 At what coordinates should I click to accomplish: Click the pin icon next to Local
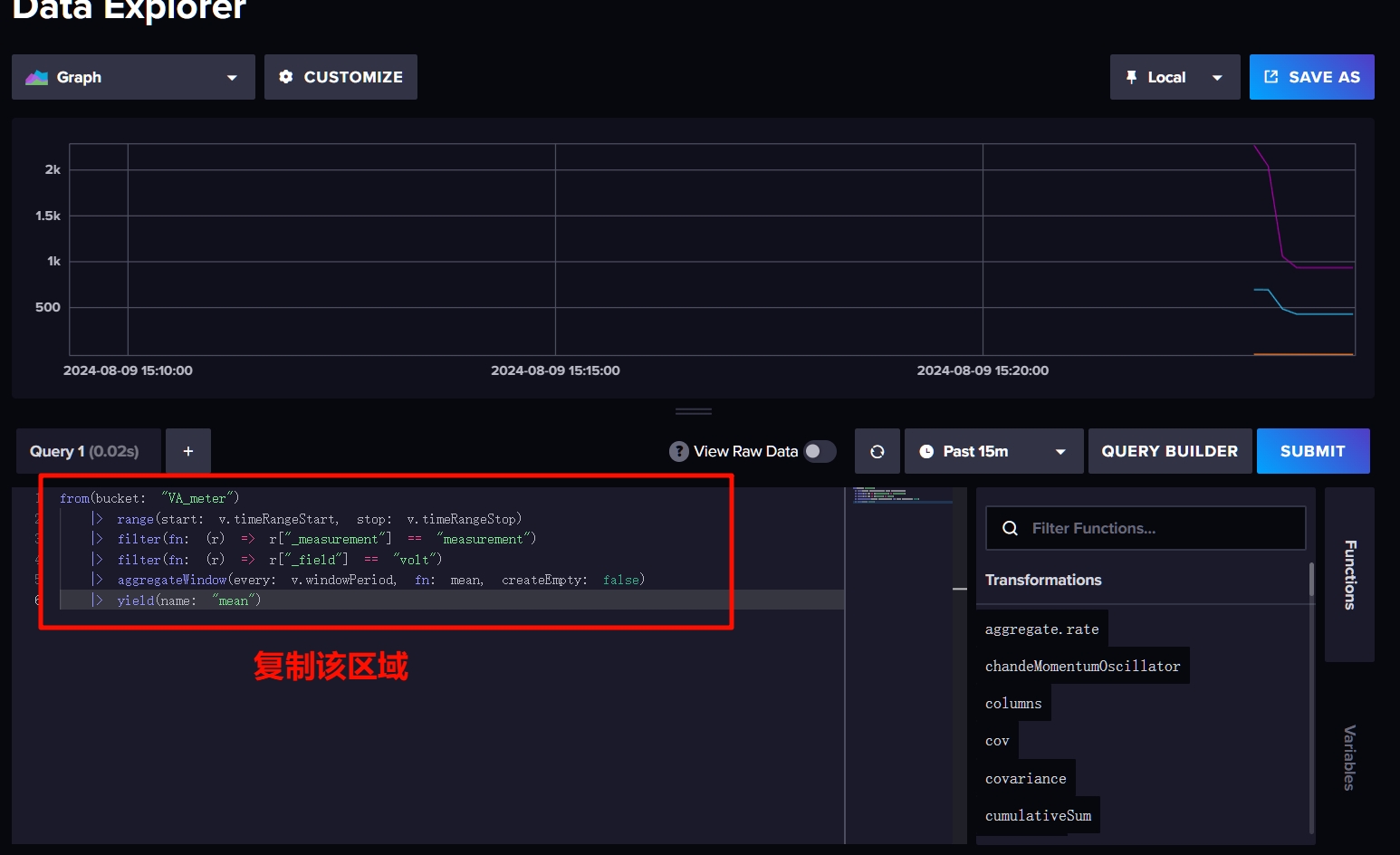click(x=1131, y=77)
